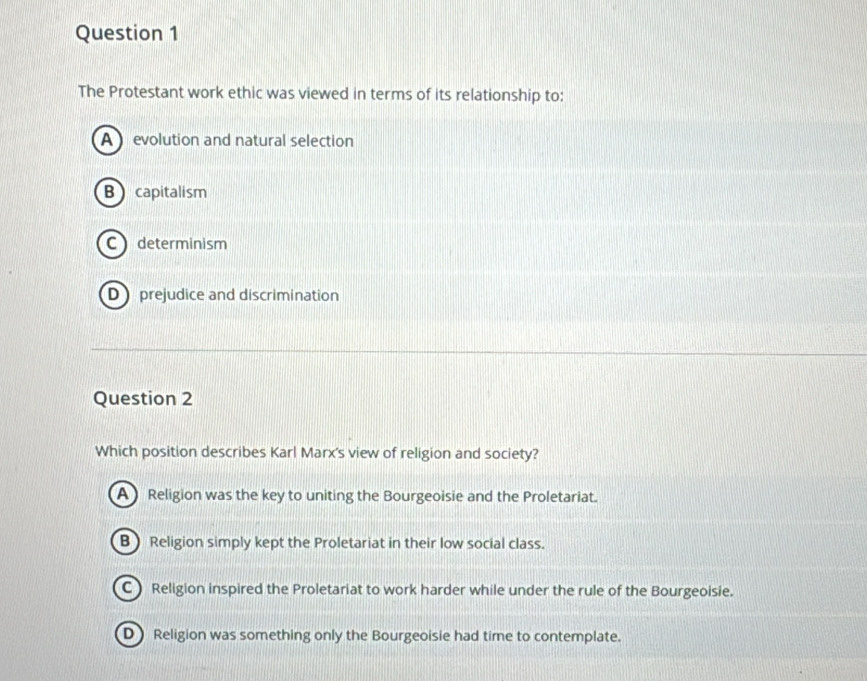Click the 'determinism' answer text
867x681 pixels.
coord(182,243)
